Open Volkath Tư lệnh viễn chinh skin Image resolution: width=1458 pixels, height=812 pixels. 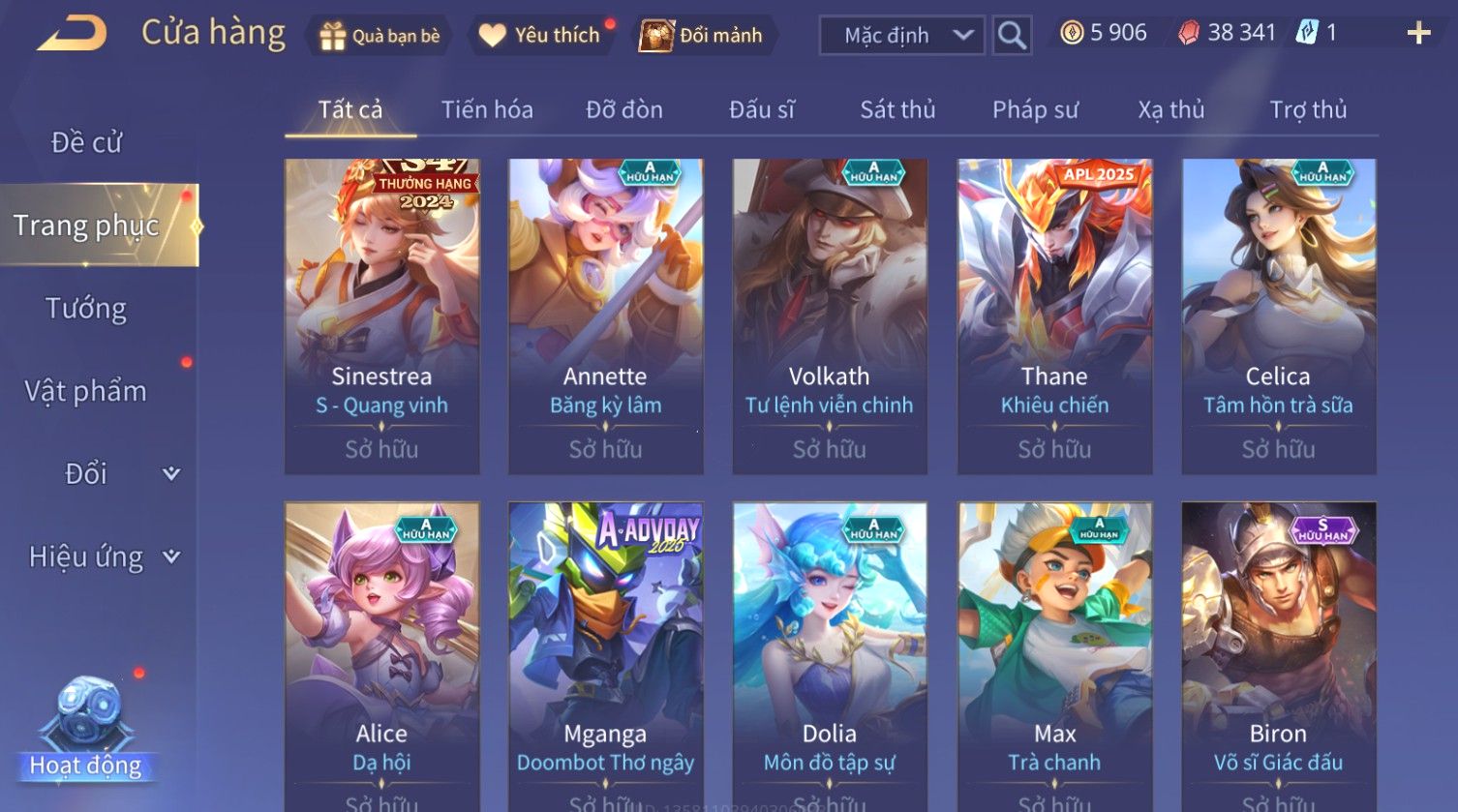pos(830,316)
